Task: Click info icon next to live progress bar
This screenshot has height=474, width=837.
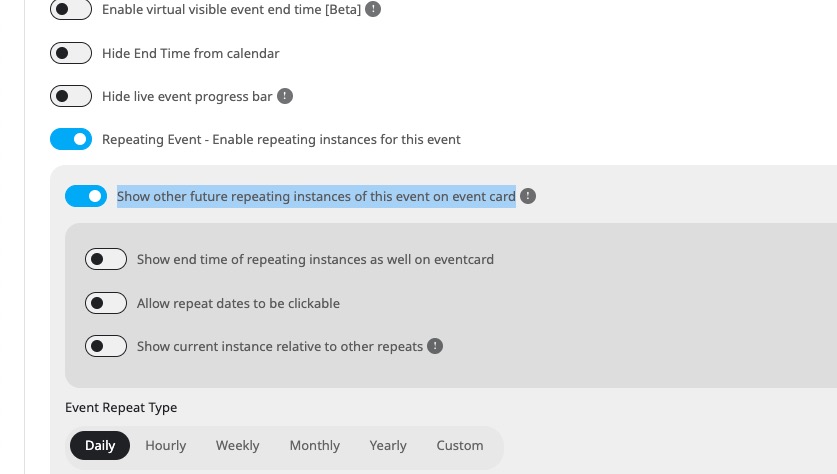Action: coord(285,96)
